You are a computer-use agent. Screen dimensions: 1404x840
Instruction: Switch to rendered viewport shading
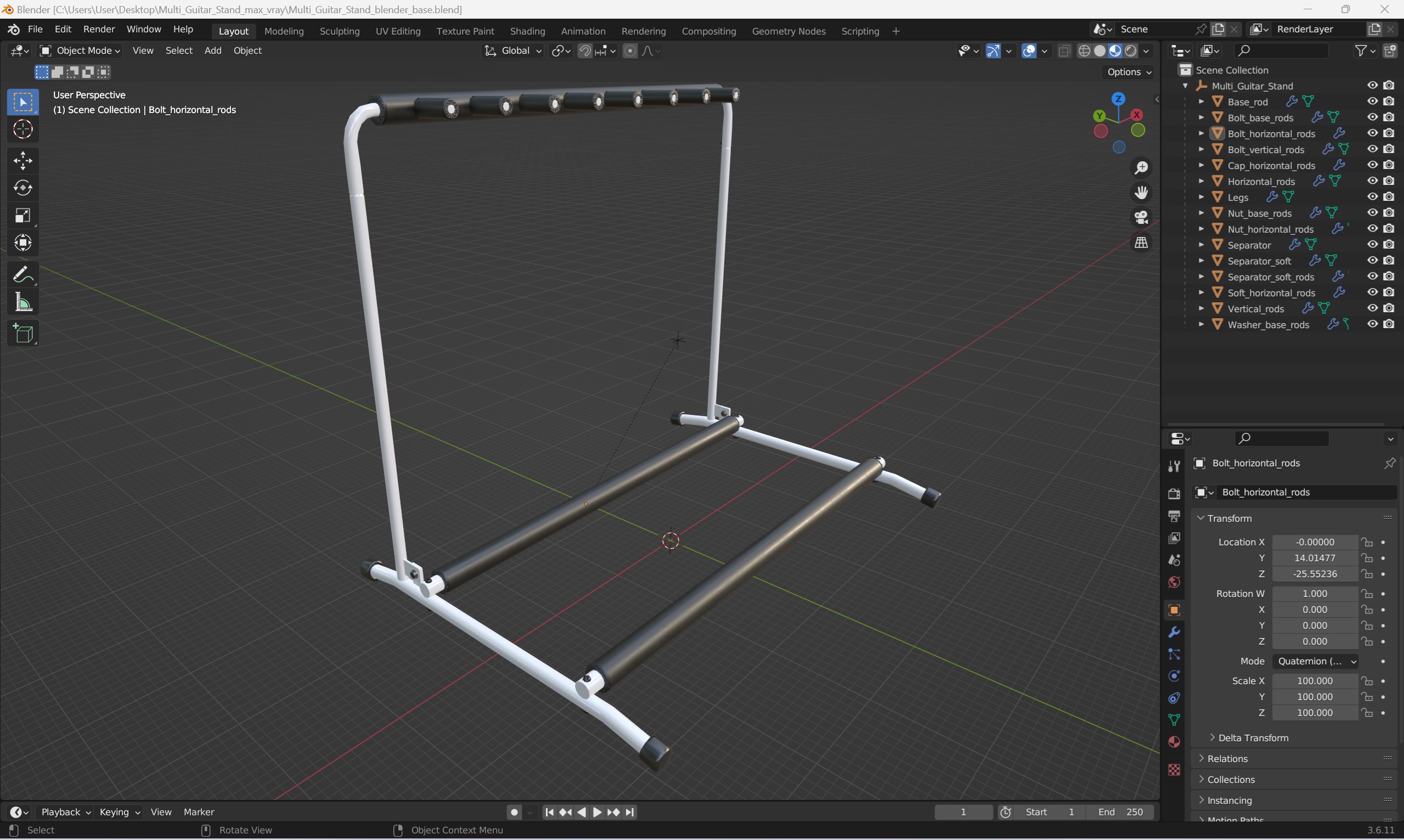coord(1131,51)
